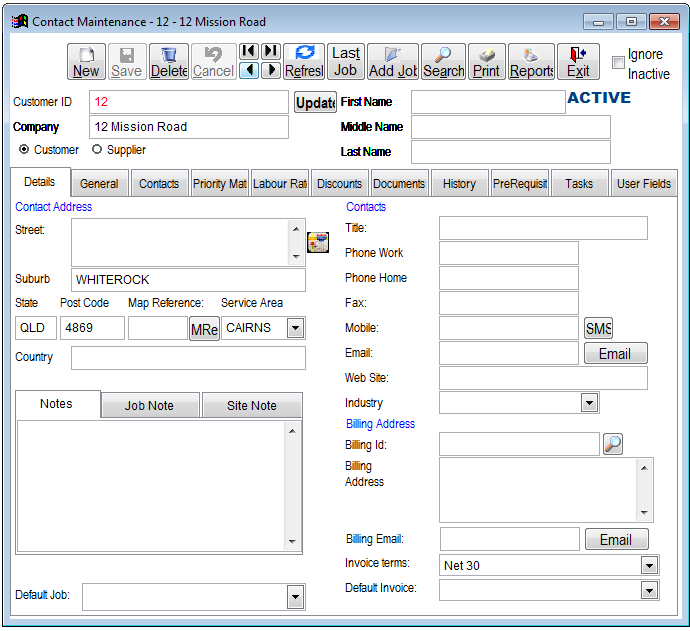Expand the Industry dropdown
690x631 pixels.
589,403
